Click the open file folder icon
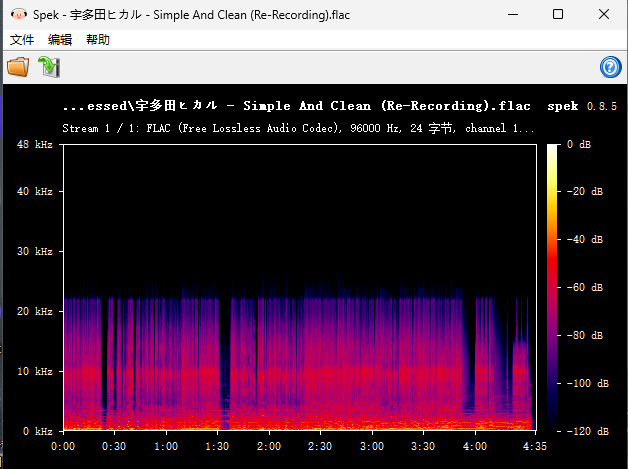Screen dimensions: 628x469 18,68
